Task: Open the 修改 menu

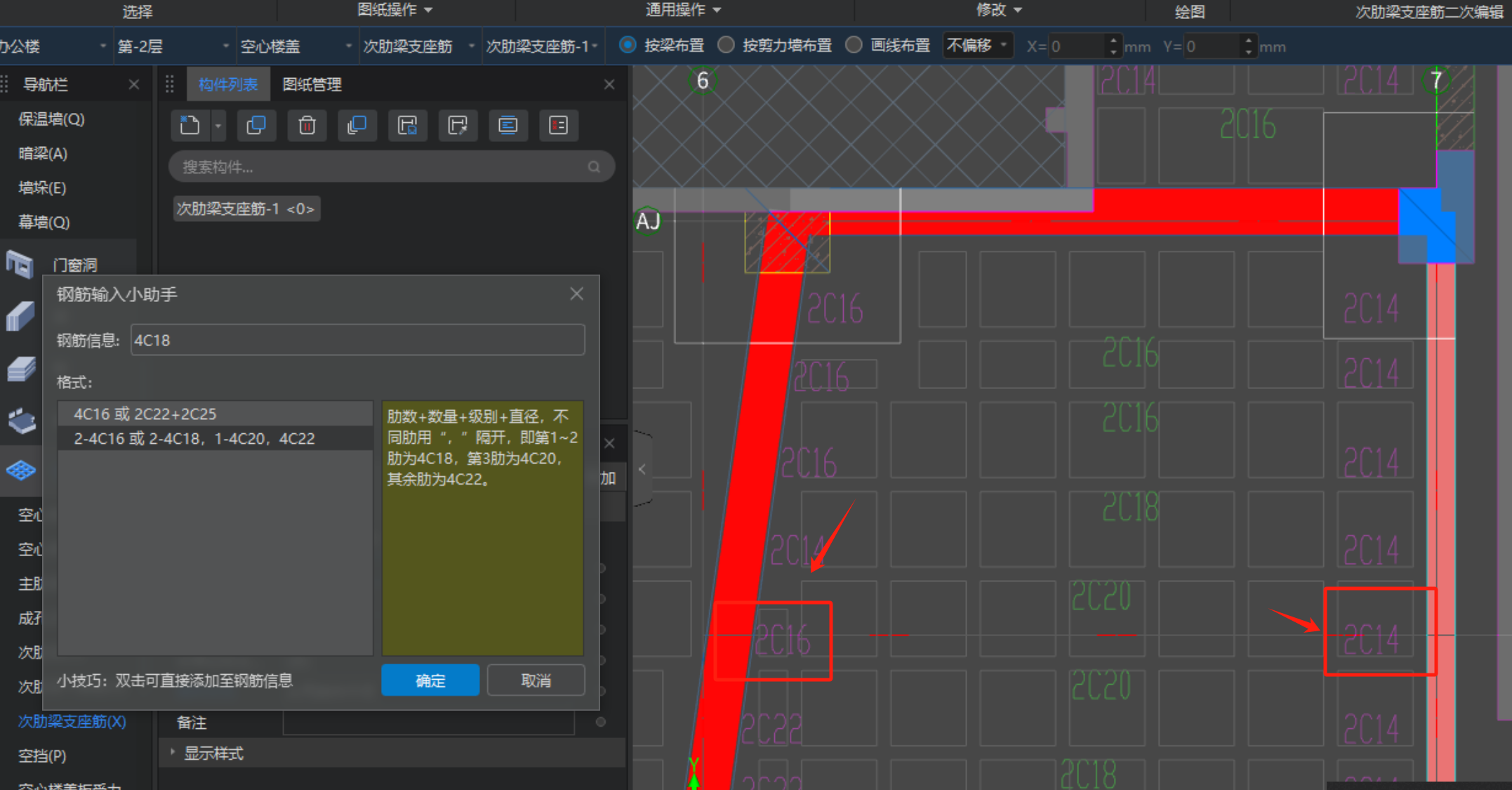Action: tap(999, 10)
